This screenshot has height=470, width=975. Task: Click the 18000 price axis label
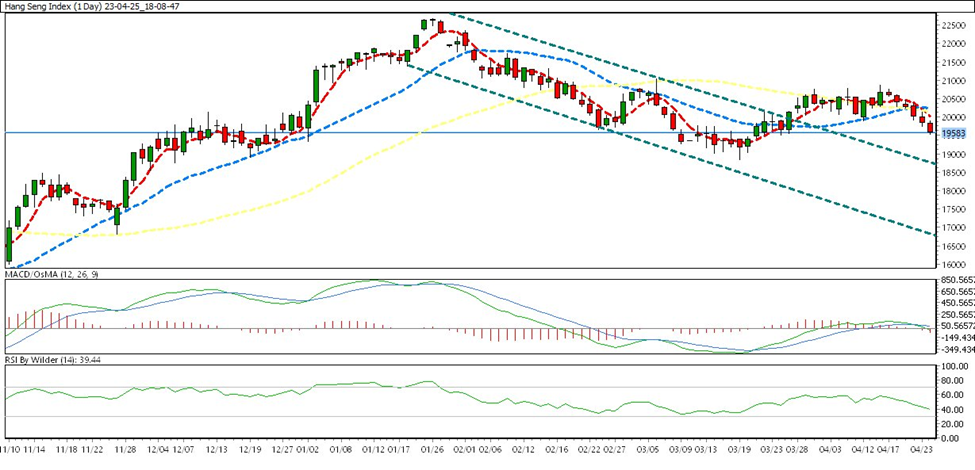[x=956, y=191]
